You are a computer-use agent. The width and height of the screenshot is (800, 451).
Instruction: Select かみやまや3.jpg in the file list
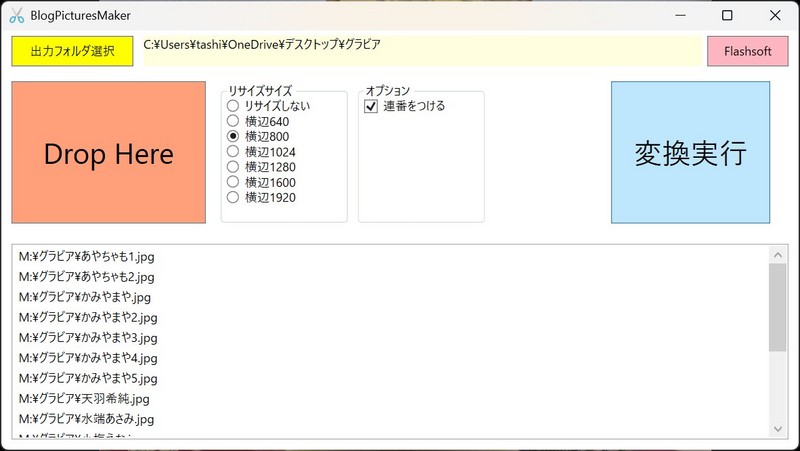88,338
